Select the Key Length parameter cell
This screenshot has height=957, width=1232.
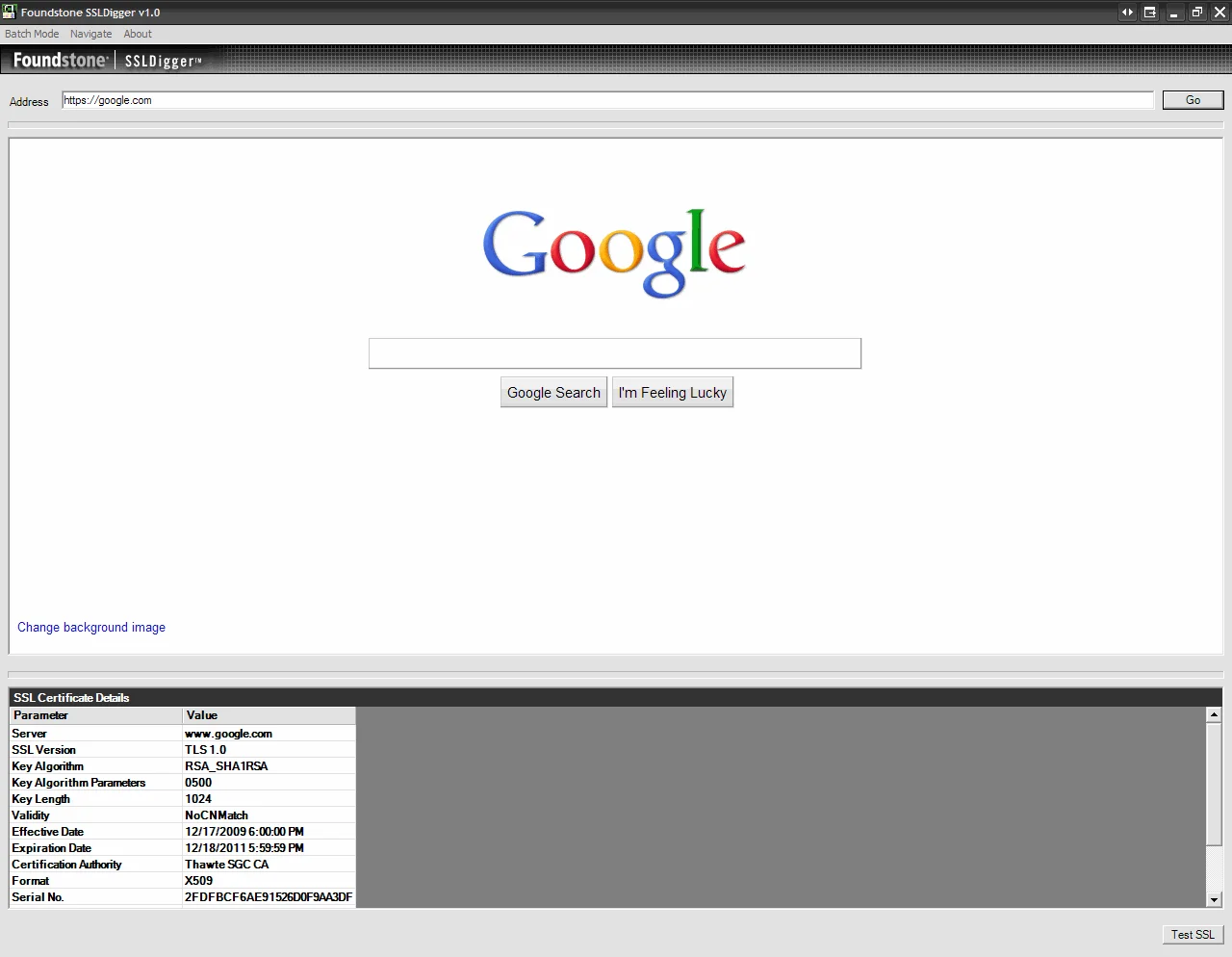coord(95,799)
